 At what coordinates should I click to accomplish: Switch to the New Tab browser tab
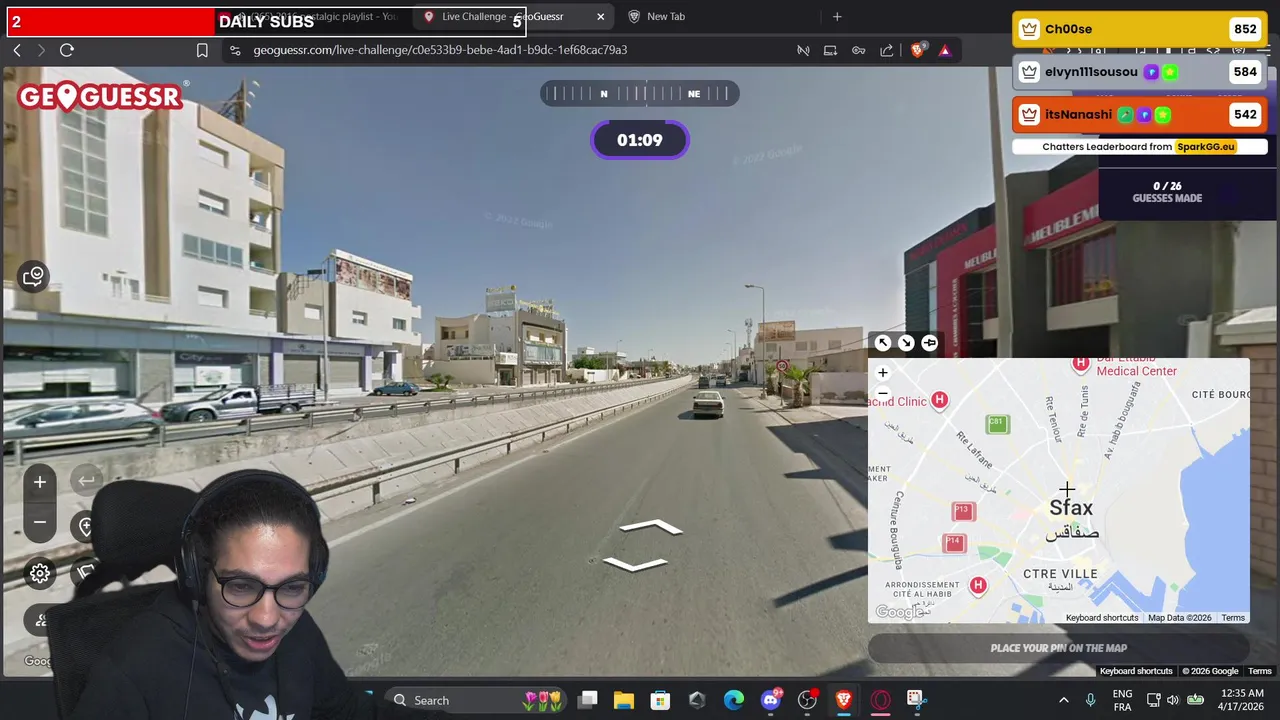click(665, 17)
